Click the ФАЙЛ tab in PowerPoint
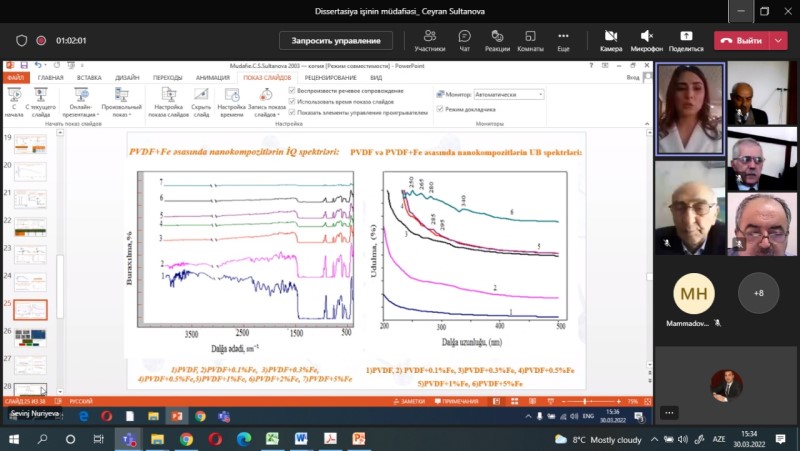Screen dimensions: 800x451 (x=16, y=78)
